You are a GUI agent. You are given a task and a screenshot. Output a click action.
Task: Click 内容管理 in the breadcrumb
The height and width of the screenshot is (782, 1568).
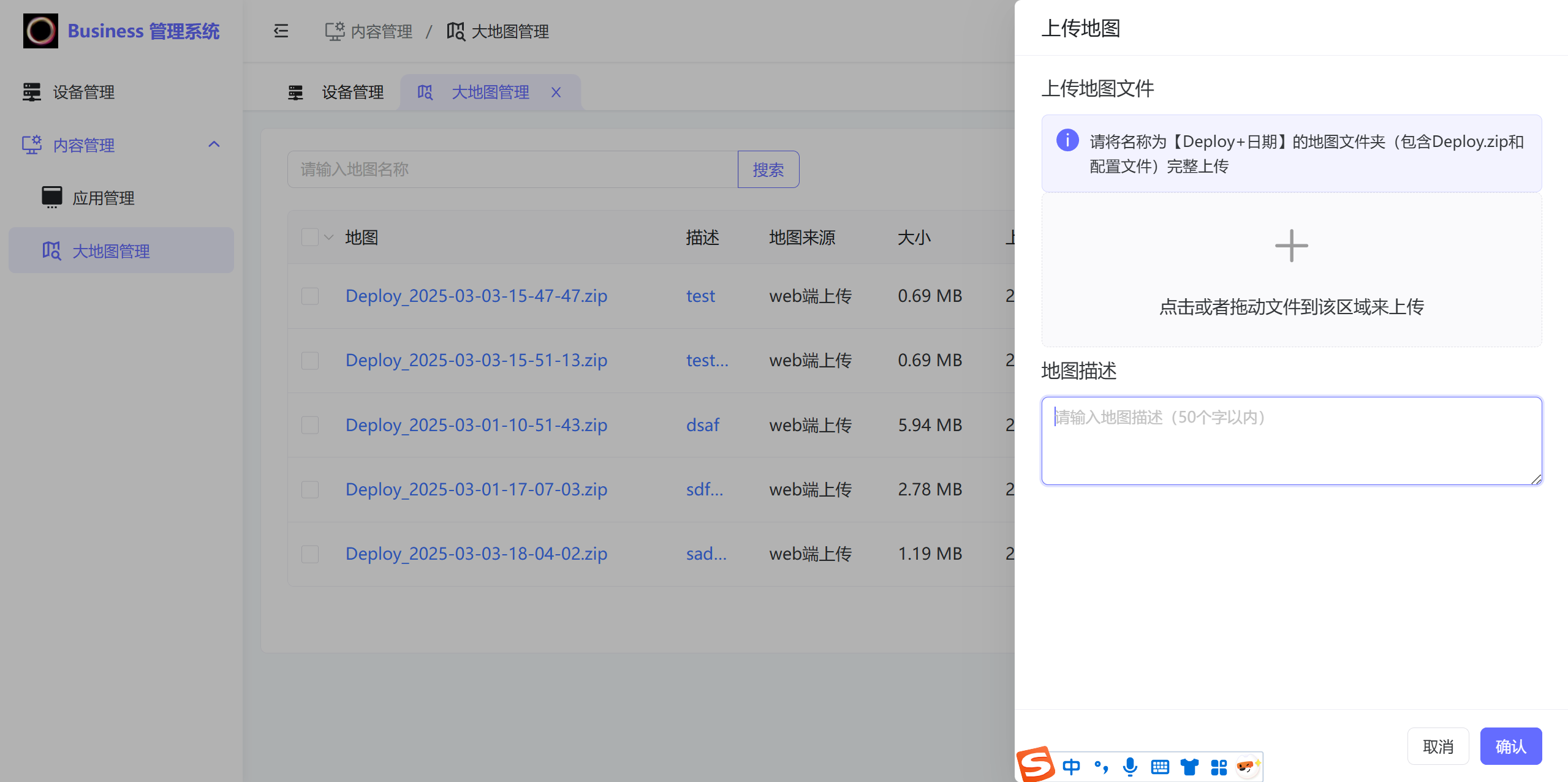[x=381, y=31]
